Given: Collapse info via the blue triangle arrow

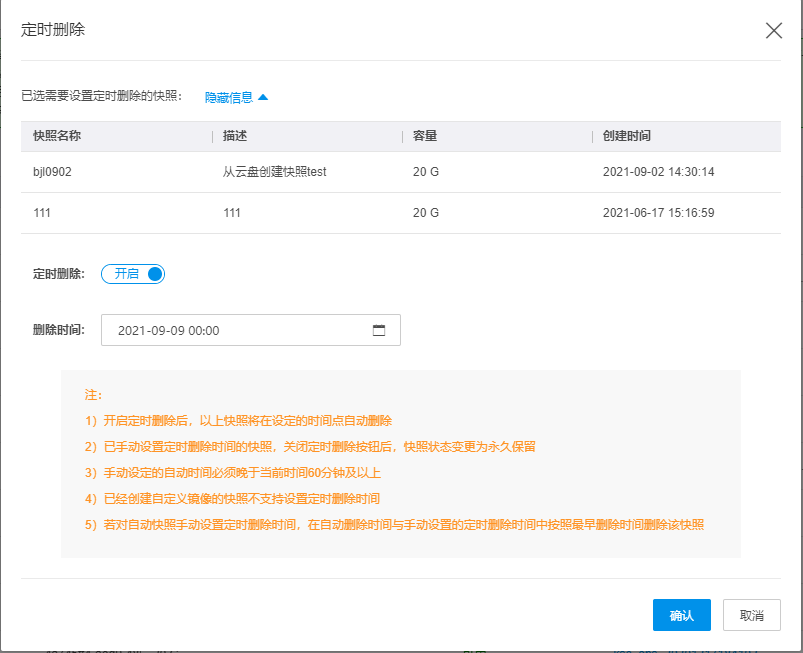Looking at the screenshot, I should tap(263, 97).
